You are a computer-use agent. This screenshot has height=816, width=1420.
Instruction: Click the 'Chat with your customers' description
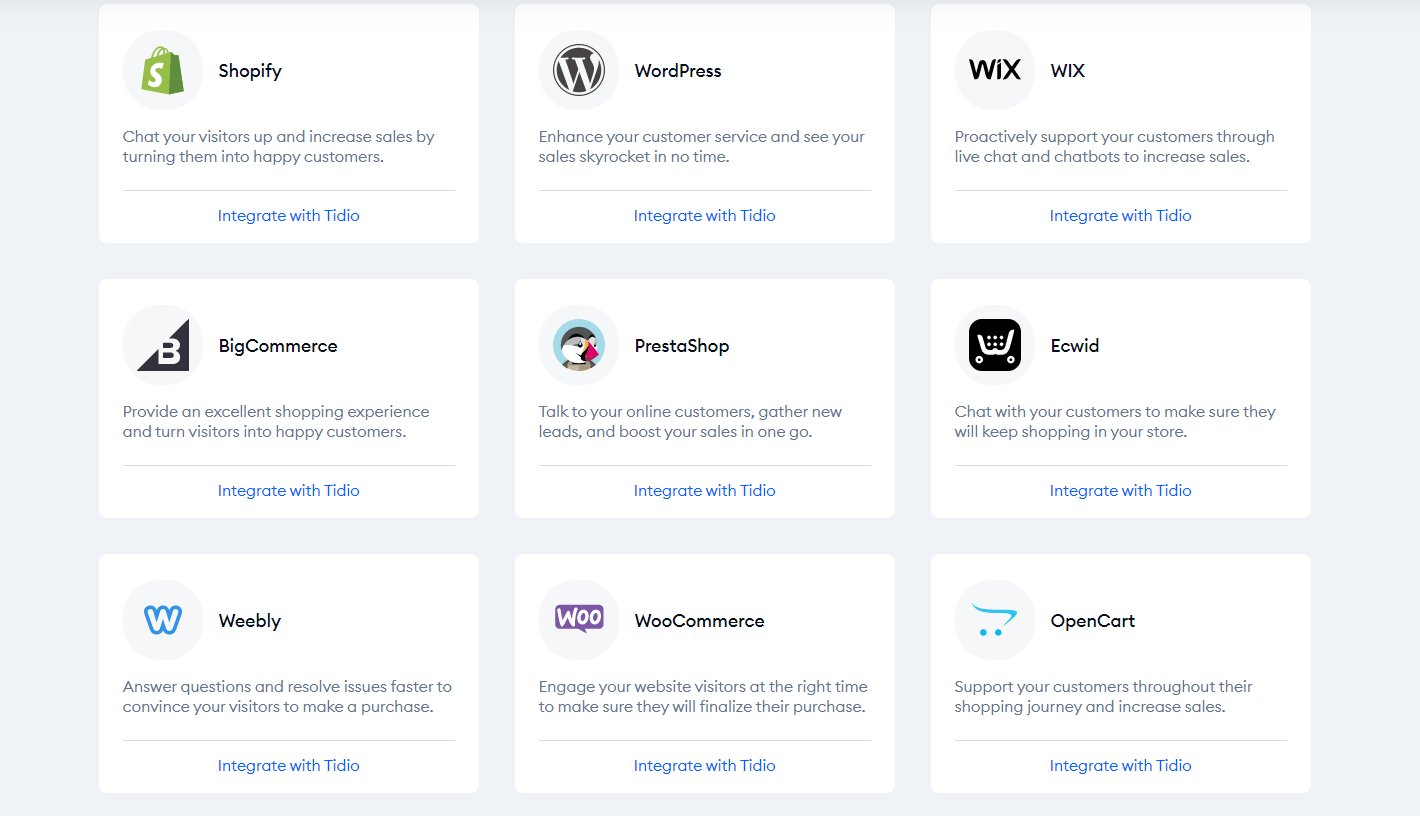(1115, 421)
